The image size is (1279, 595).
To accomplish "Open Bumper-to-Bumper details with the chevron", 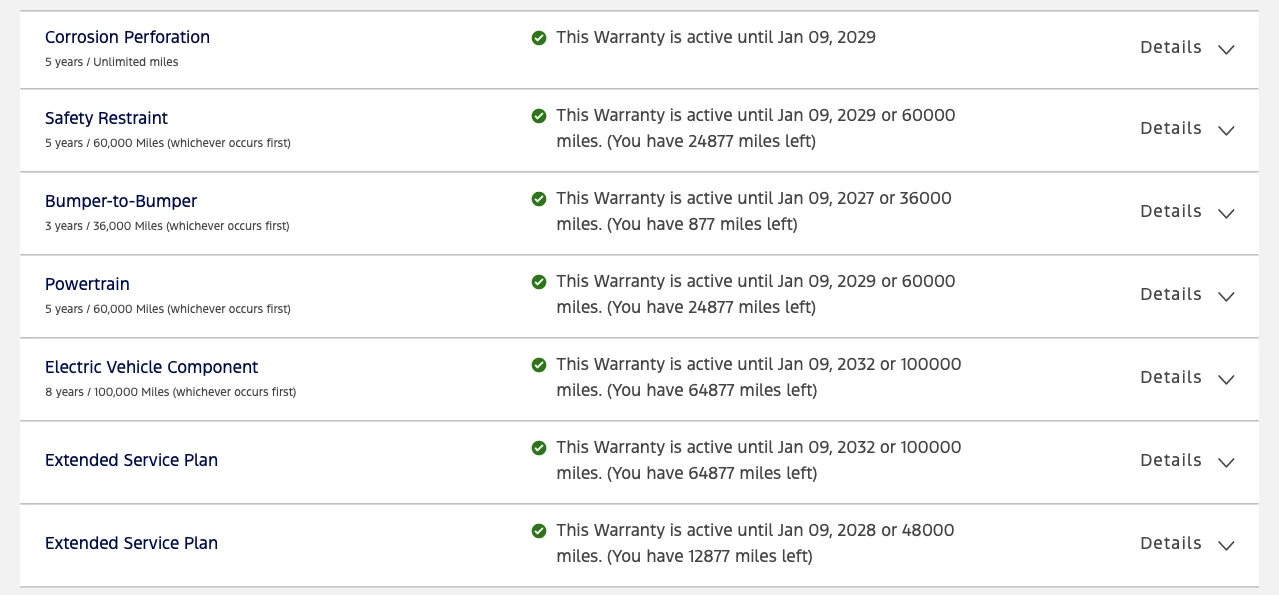I will [1226, 213].
